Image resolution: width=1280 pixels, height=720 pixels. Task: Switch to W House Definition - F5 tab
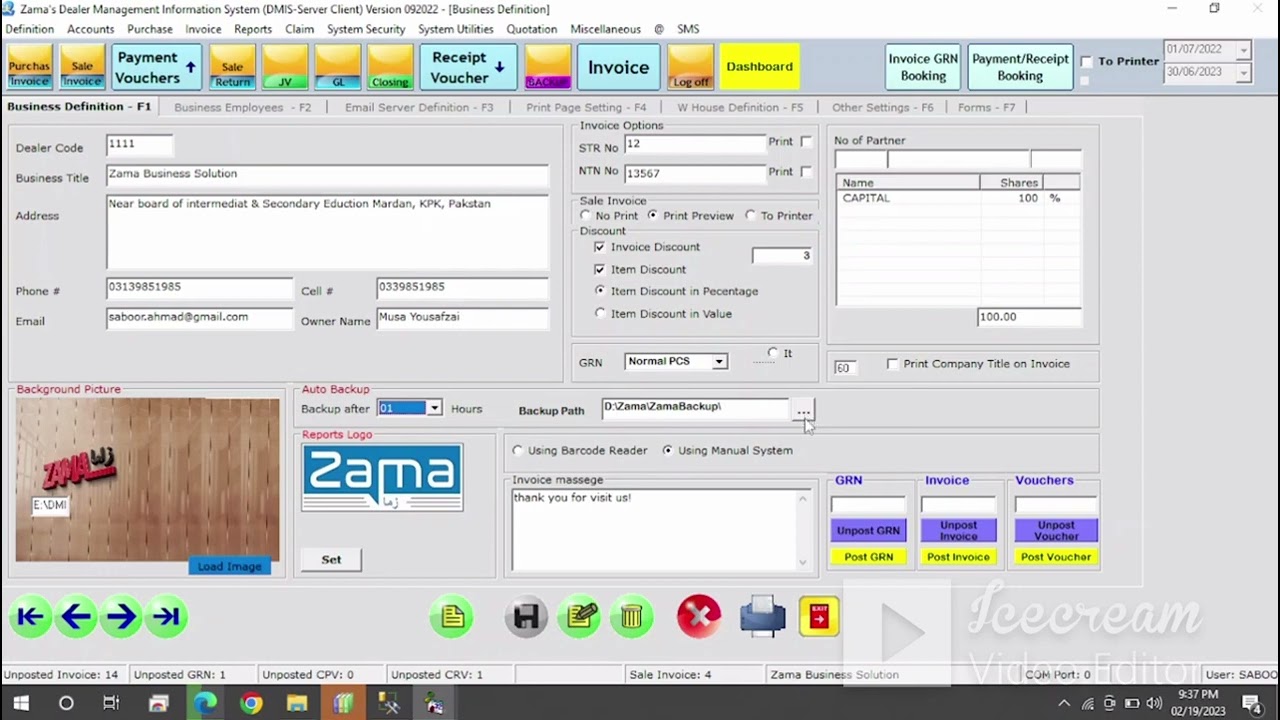point(740,107)
